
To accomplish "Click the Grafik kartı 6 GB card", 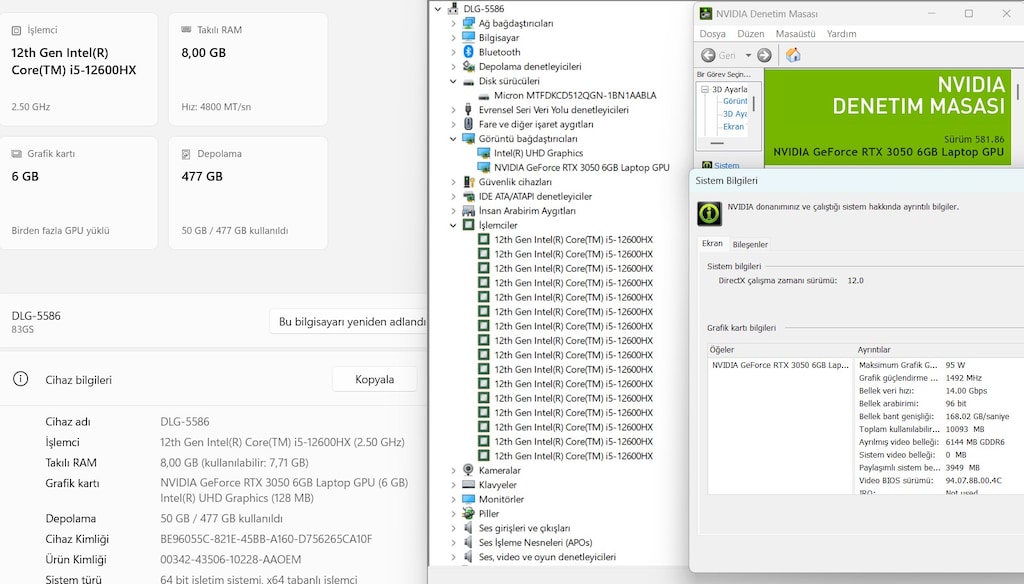I will pyautogui.click(x=78, y=193).
